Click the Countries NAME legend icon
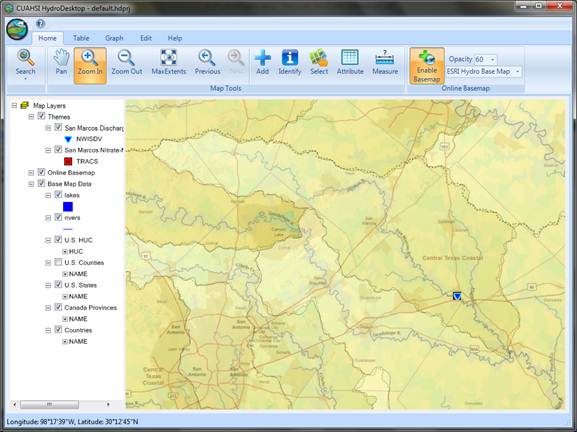 pos(65,341)
